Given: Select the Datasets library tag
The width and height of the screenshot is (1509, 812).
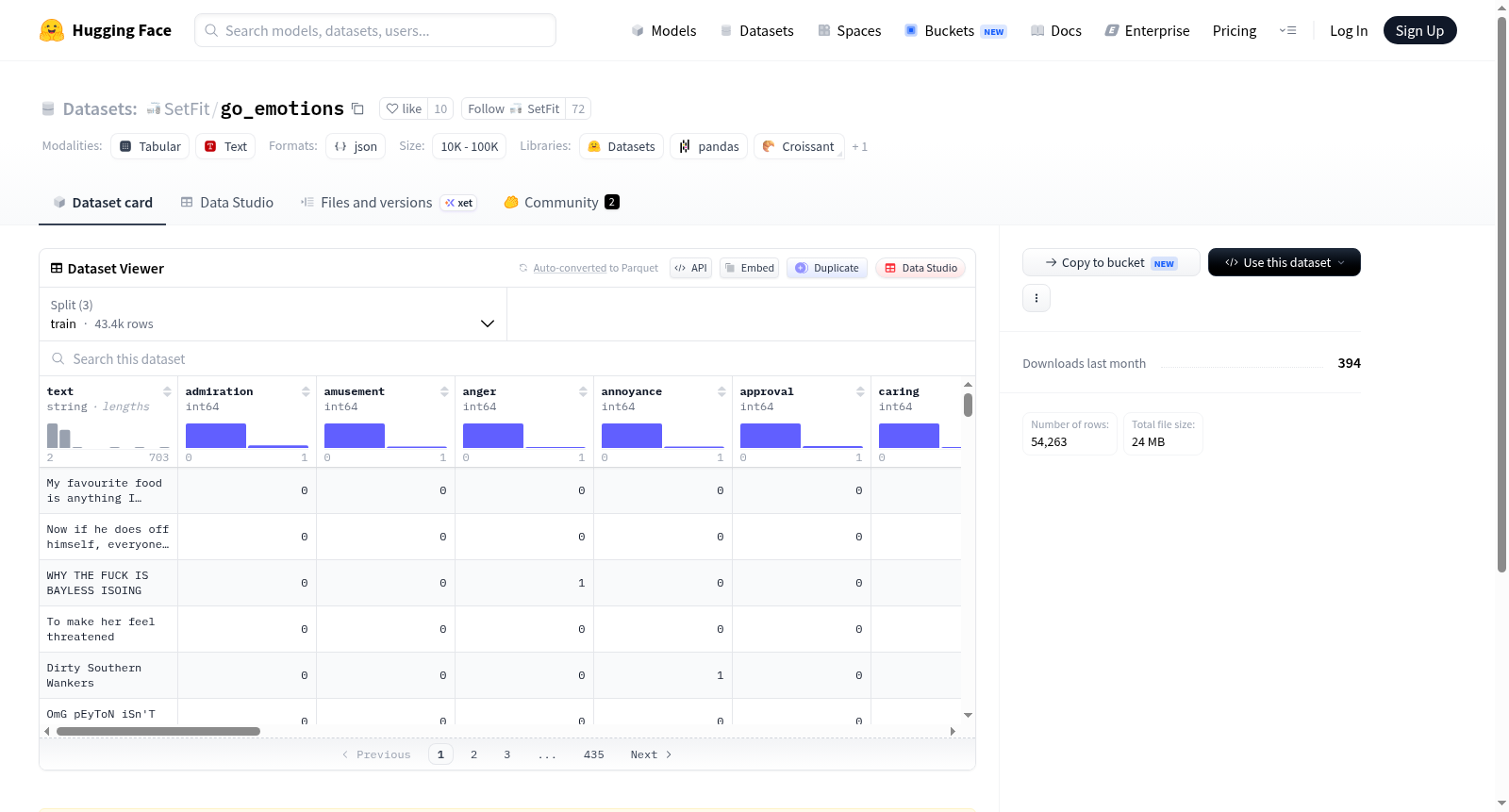Looking at the screenshot, I should point(622,146).
